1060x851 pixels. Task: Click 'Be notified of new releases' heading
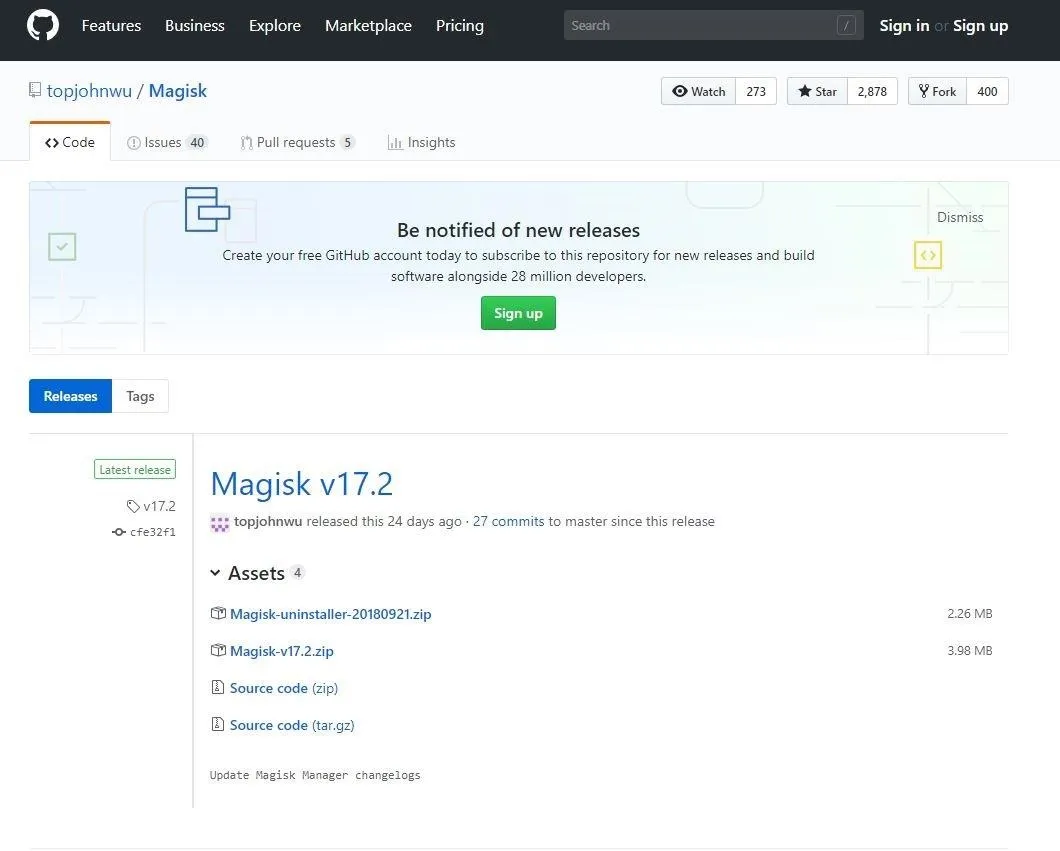[x=519, y=230]
